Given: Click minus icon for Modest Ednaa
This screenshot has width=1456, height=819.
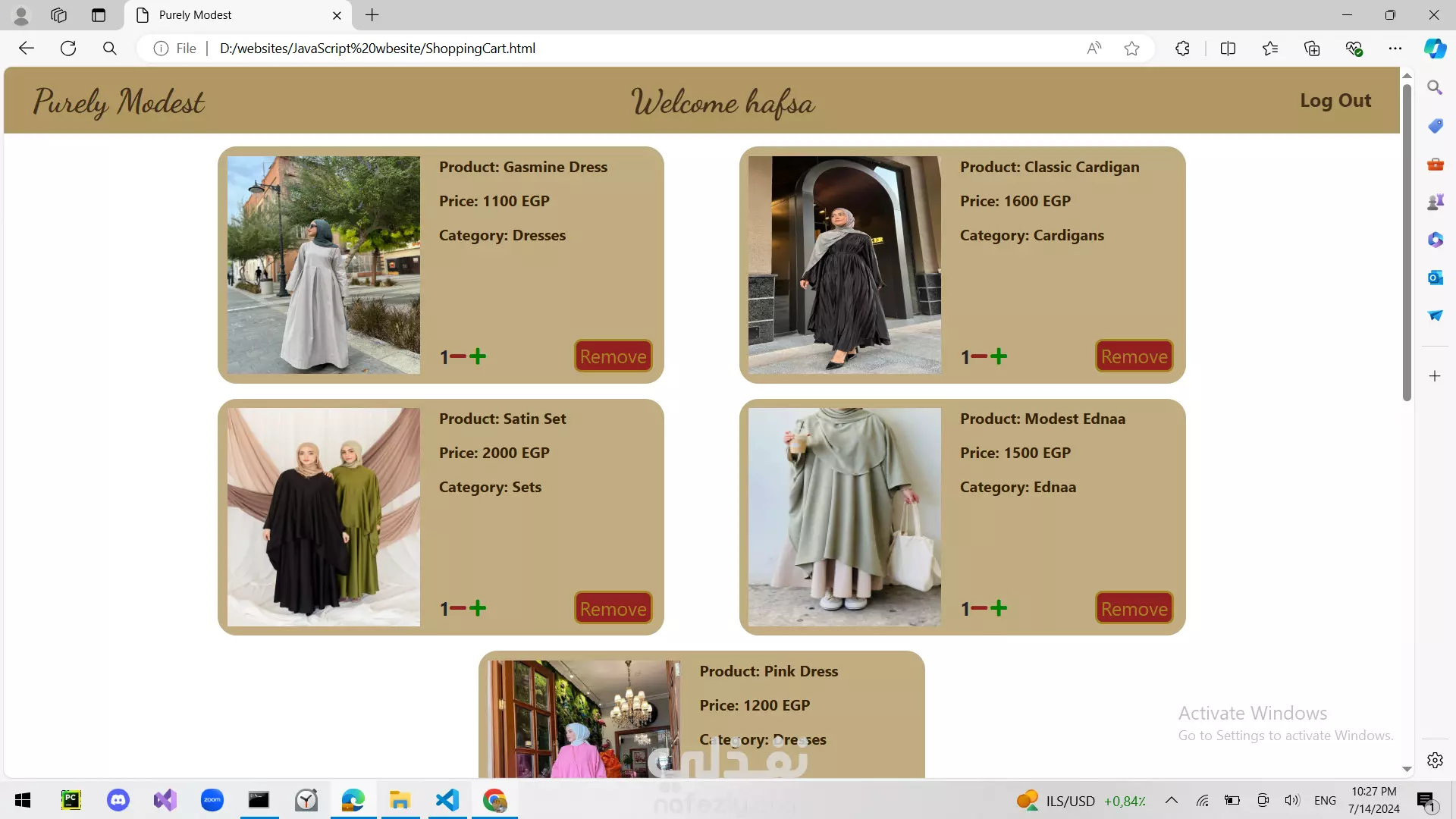Looking at the screenshot, I should [x=979, y=608].
